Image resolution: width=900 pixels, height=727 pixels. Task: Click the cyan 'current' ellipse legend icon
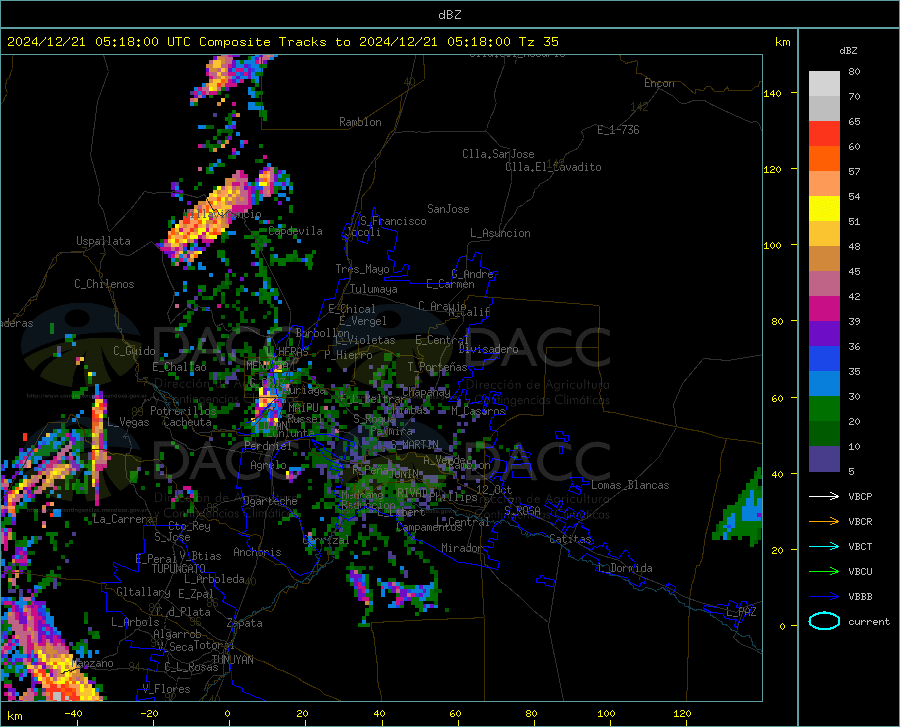pos(824,621)
